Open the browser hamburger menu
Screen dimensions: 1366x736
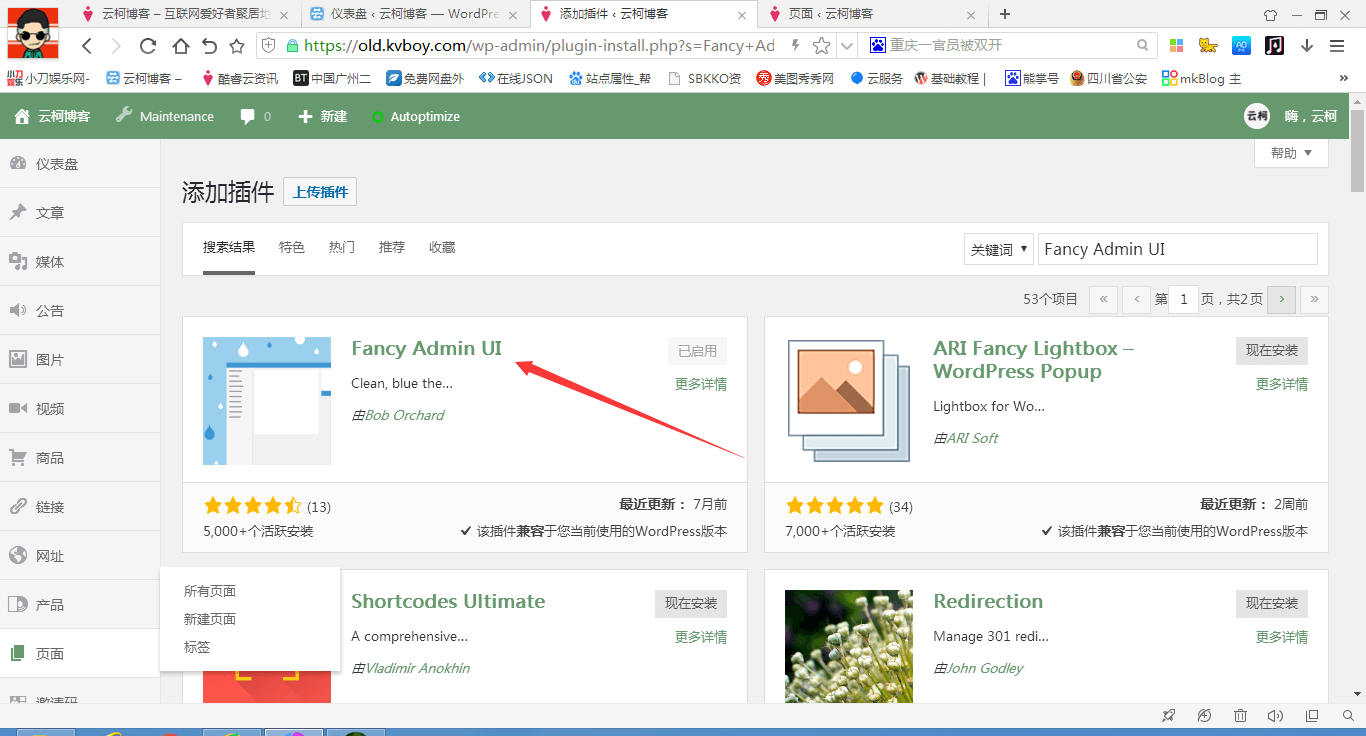1337,46
